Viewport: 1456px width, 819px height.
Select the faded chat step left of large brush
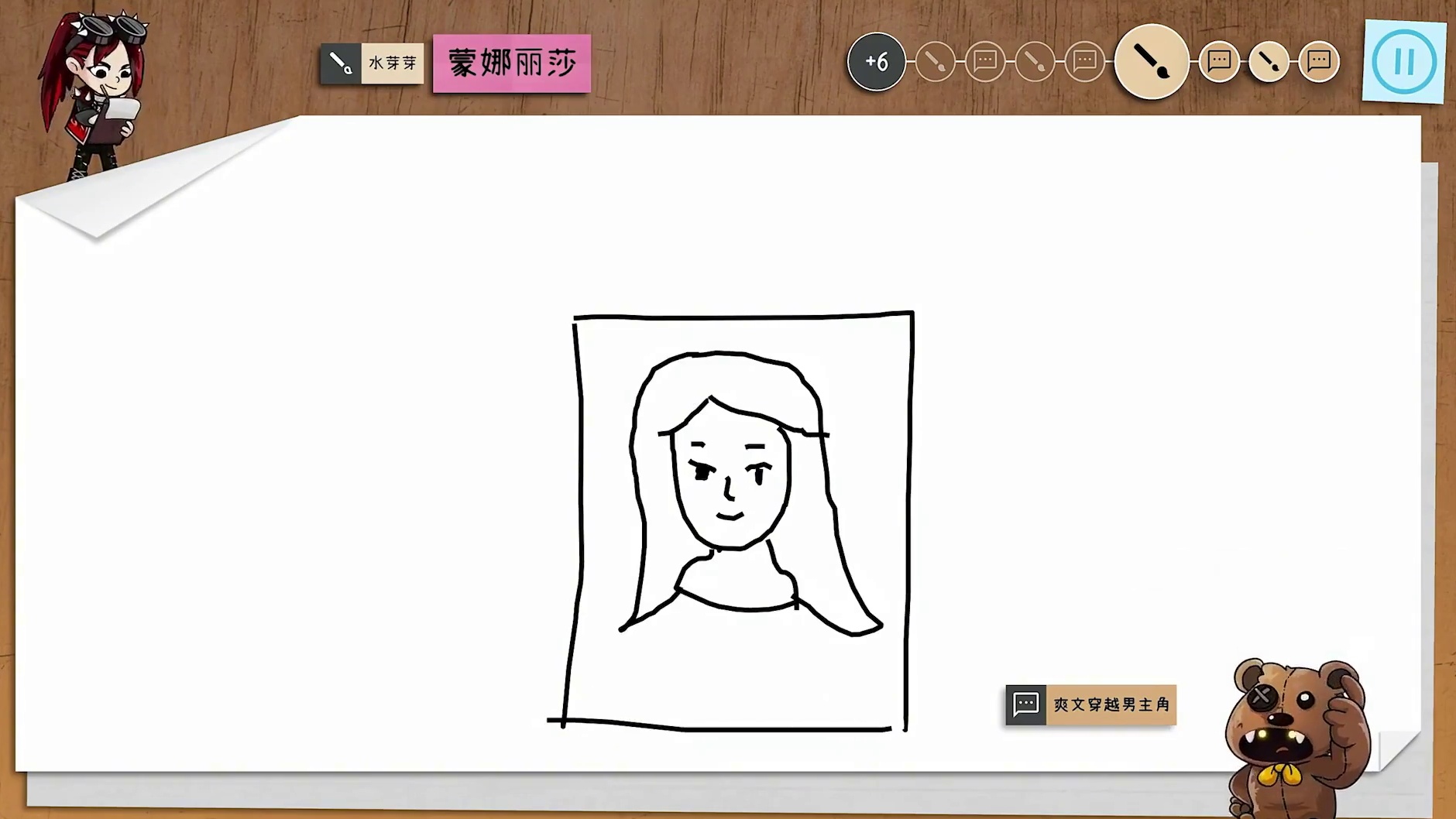tap(1084, 61)
